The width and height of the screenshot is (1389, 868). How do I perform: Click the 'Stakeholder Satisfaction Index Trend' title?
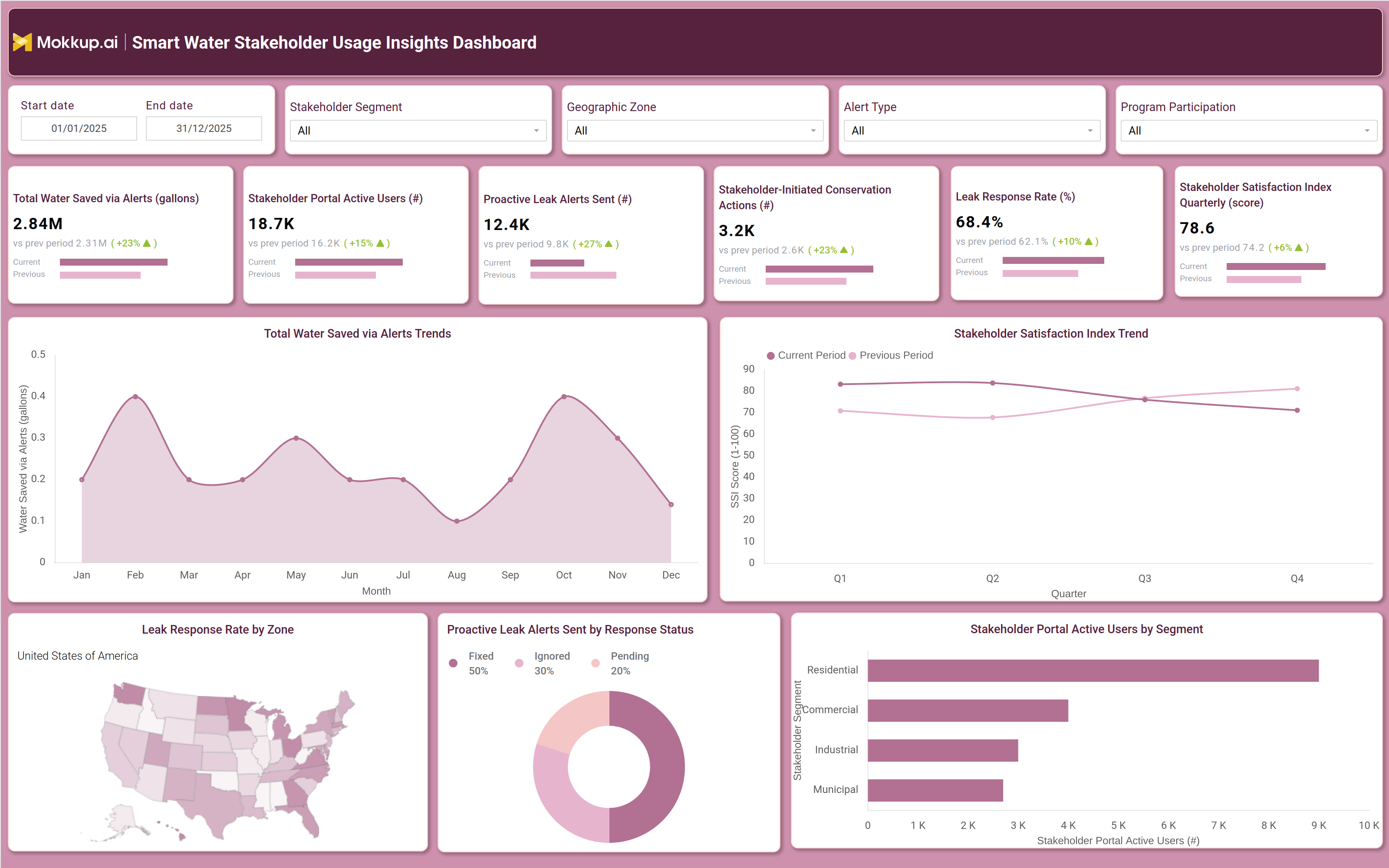pos(1051,334)
